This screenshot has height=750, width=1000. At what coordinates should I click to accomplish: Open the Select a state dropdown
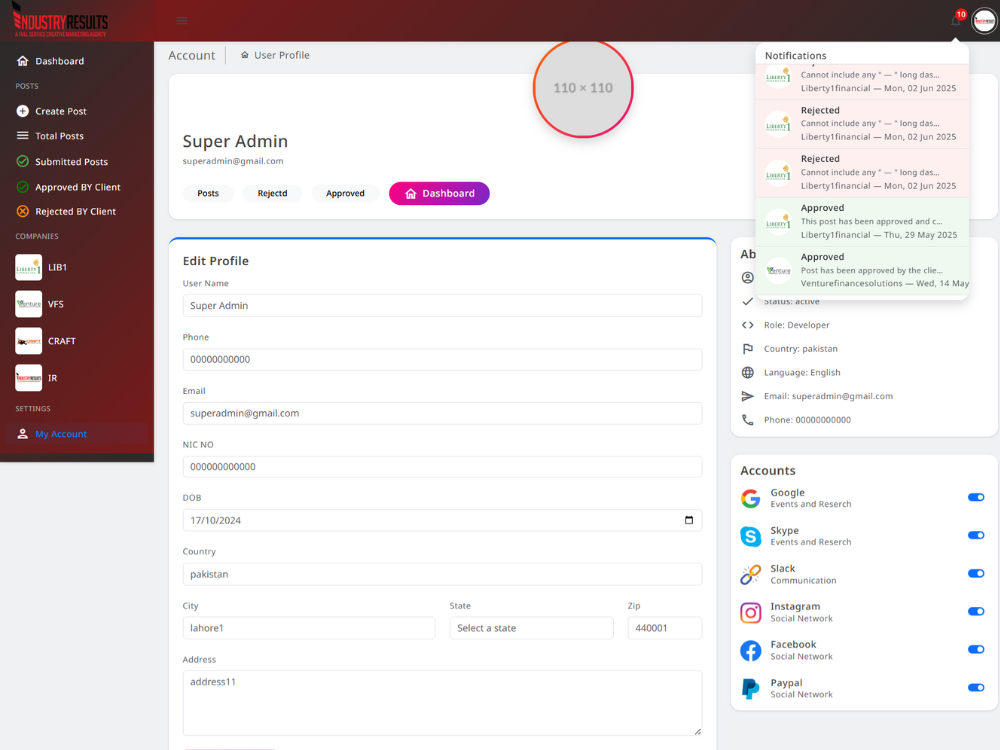(531, 628)
